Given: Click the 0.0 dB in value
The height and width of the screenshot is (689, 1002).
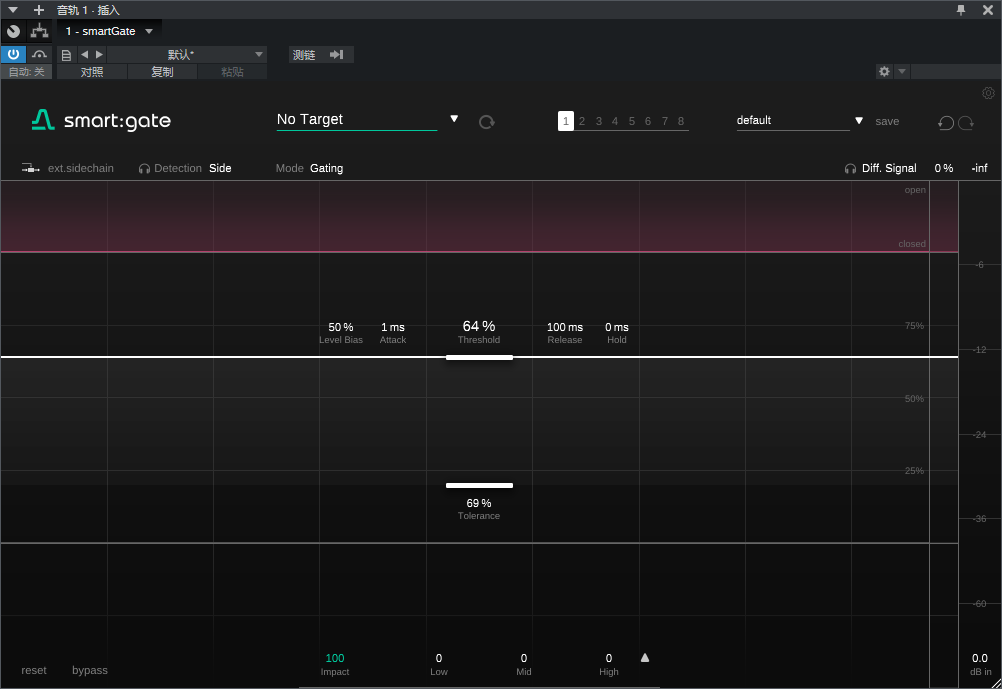Looking at the screenshot, I should [980, 658].
